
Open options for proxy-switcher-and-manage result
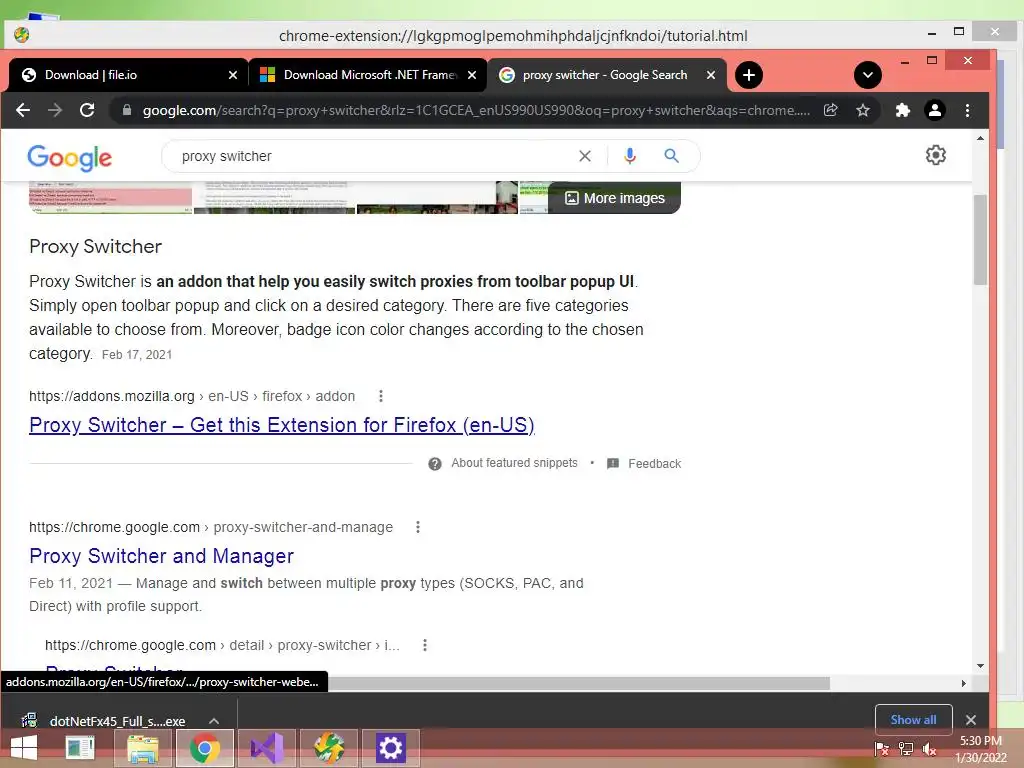(x=418, y=527)
